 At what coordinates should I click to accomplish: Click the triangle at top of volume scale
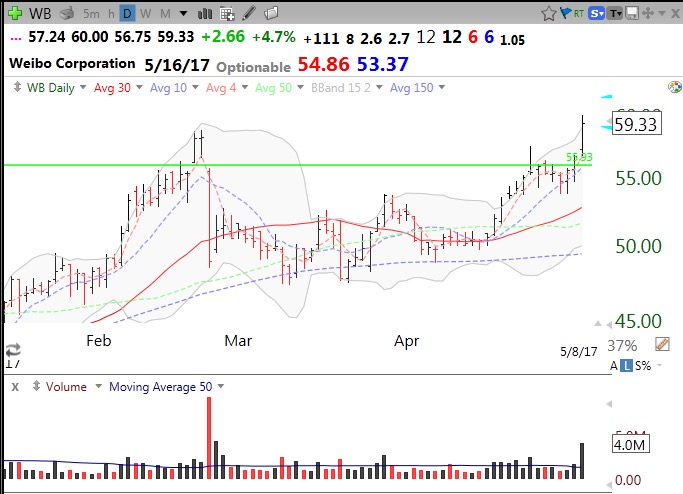(609, 404)
